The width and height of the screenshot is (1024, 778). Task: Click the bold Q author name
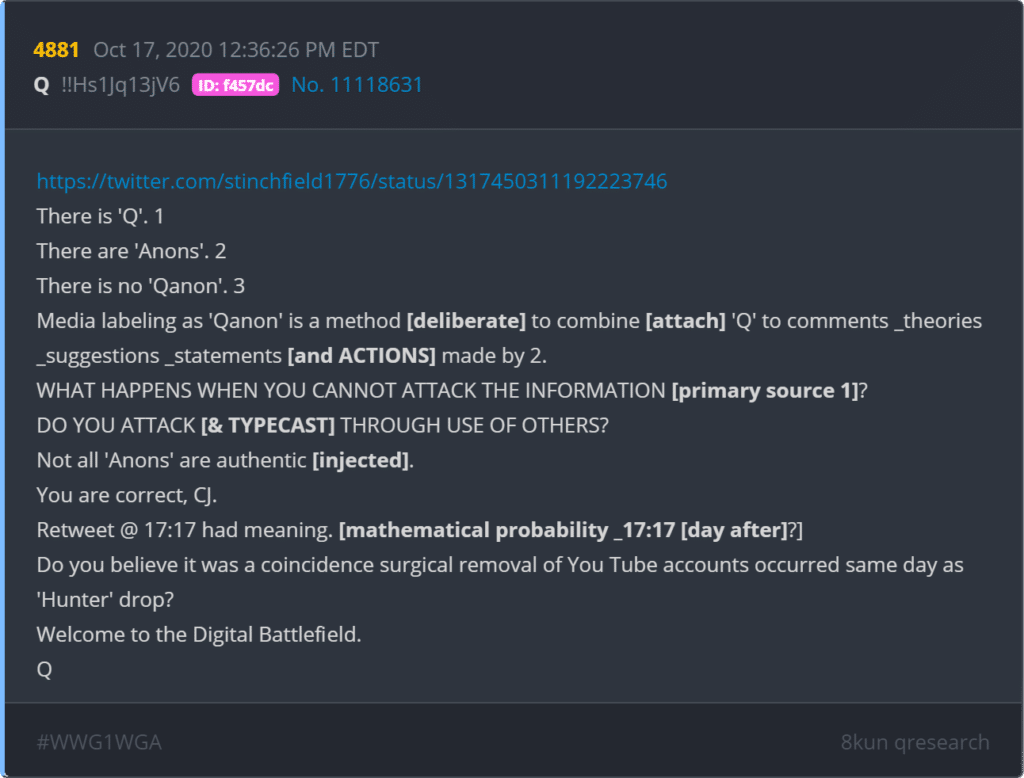click(41, 85)
